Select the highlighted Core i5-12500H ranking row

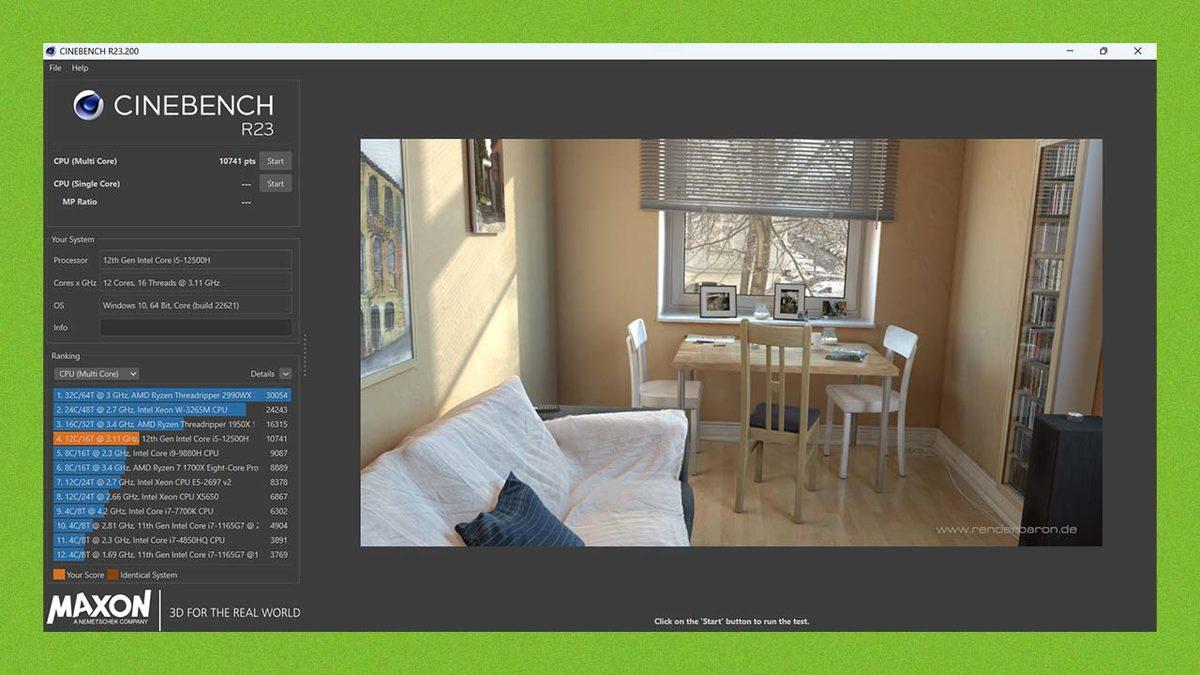[x=172, y=439]
